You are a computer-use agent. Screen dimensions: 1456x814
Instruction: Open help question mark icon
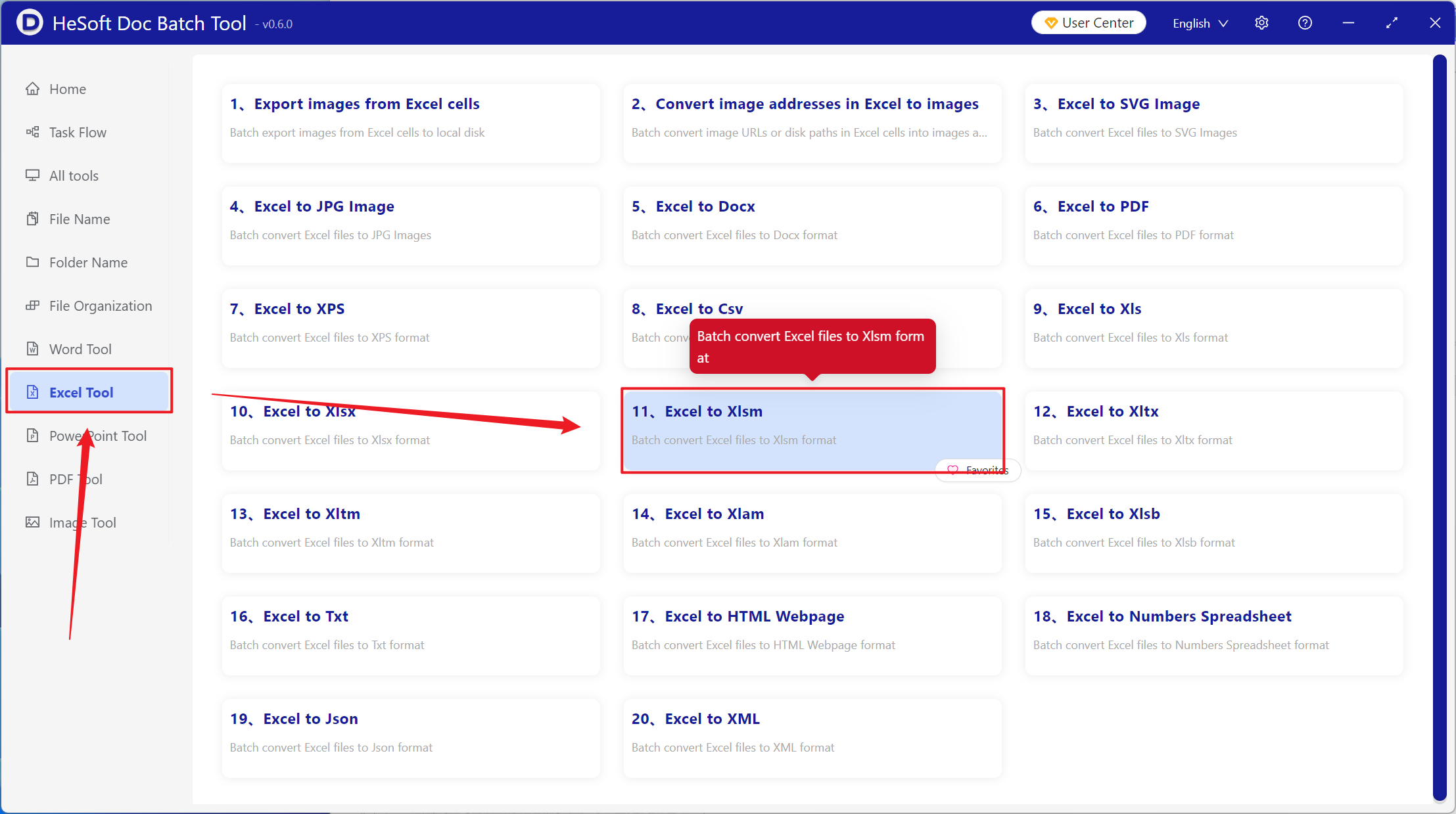point(1305,23)
